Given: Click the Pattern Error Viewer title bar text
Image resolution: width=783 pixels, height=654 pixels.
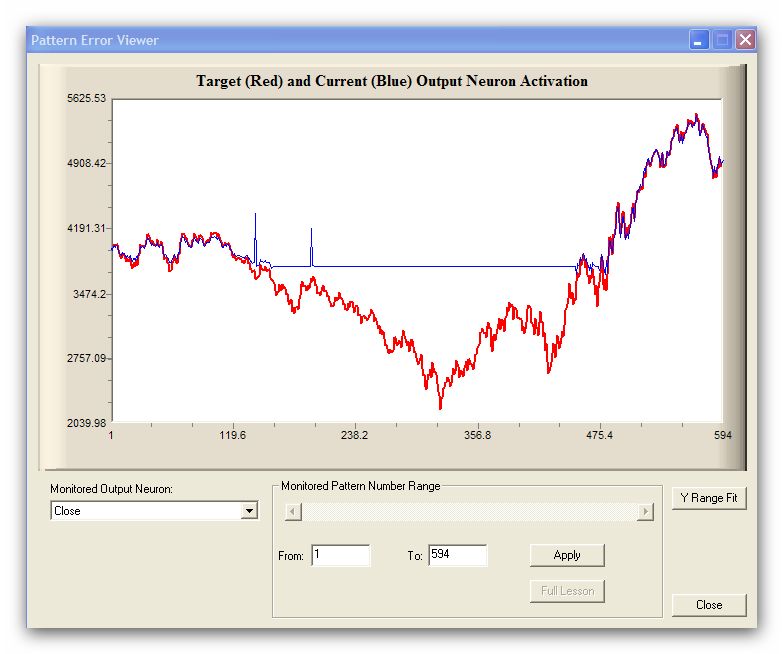Looking at the screenshot, I should pyautogui.click(x=95, y=41).
